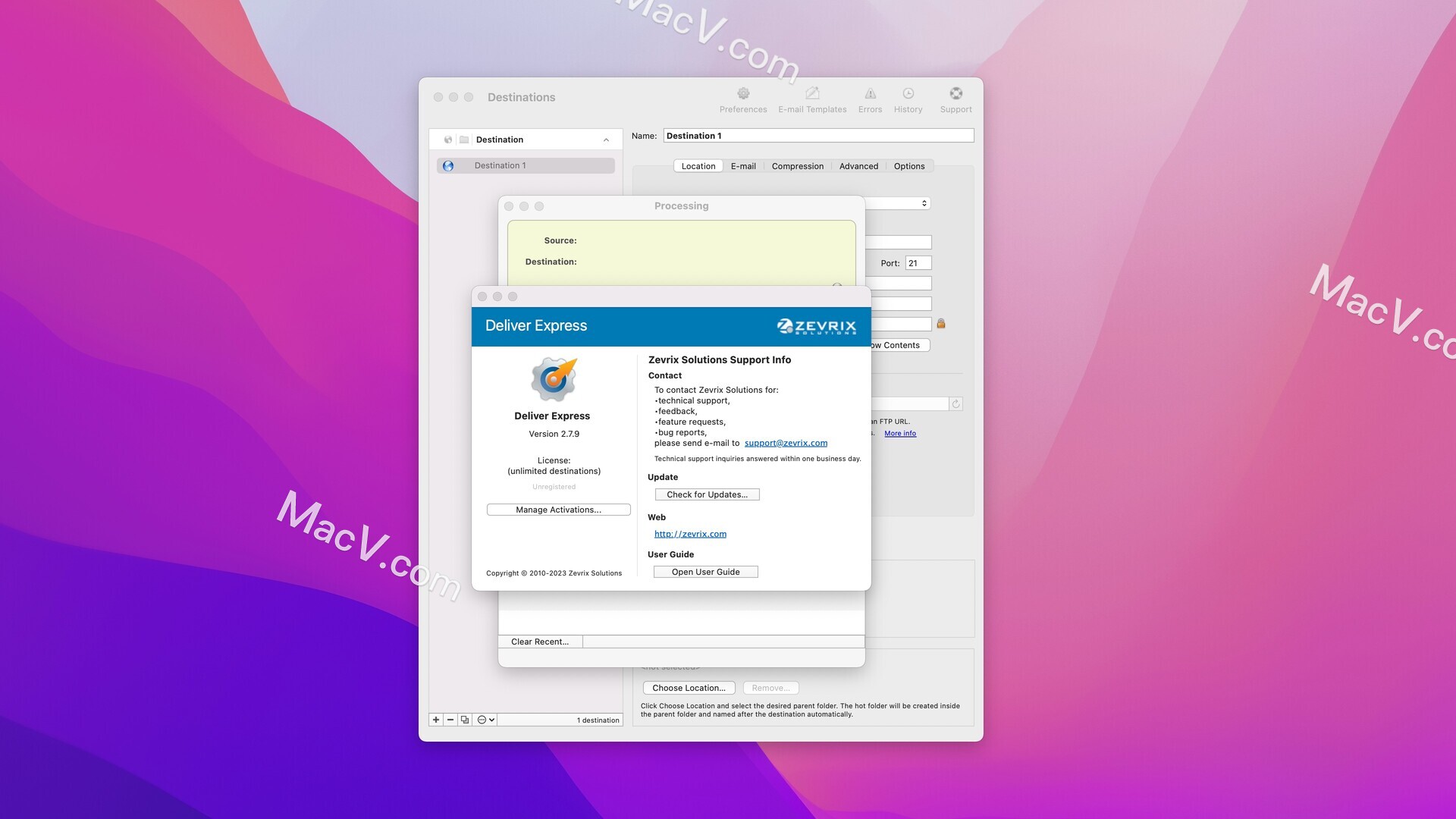Switch to the E-mail tab
Viewport: 1456px width, 819px height.
pos(743,166)
